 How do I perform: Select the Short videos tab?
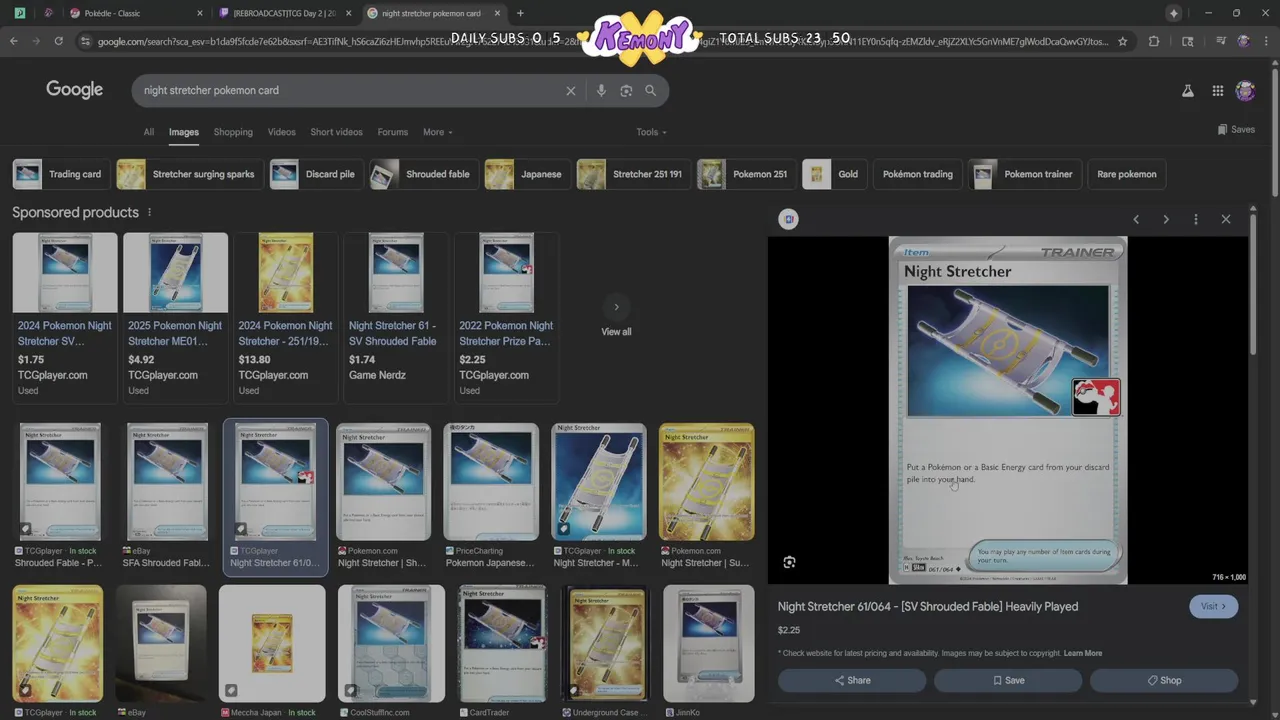point(336,132)
